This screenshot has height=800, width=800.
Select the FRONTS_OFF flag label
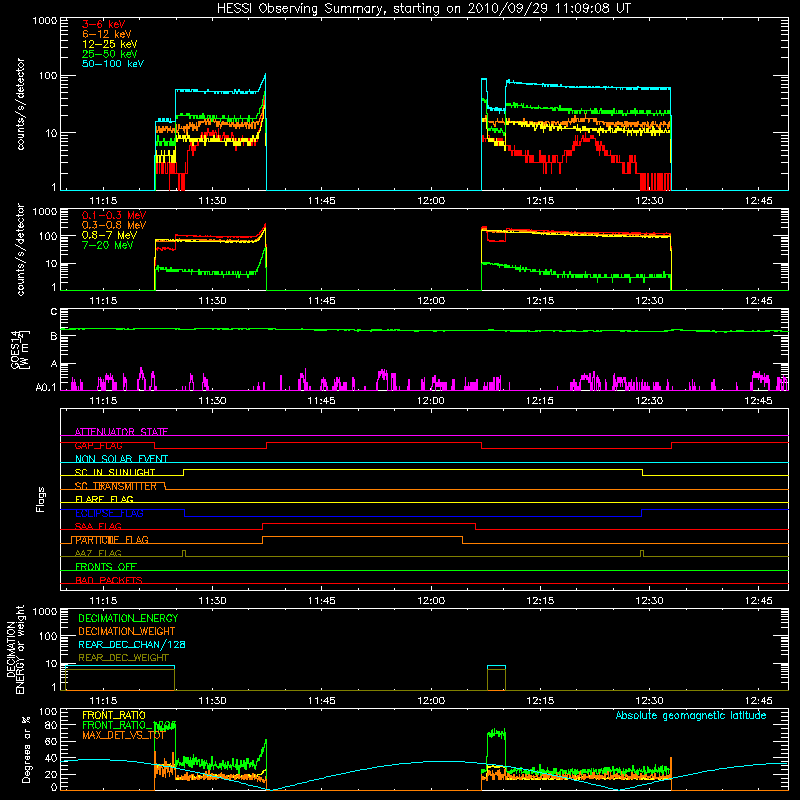[106, 567]
